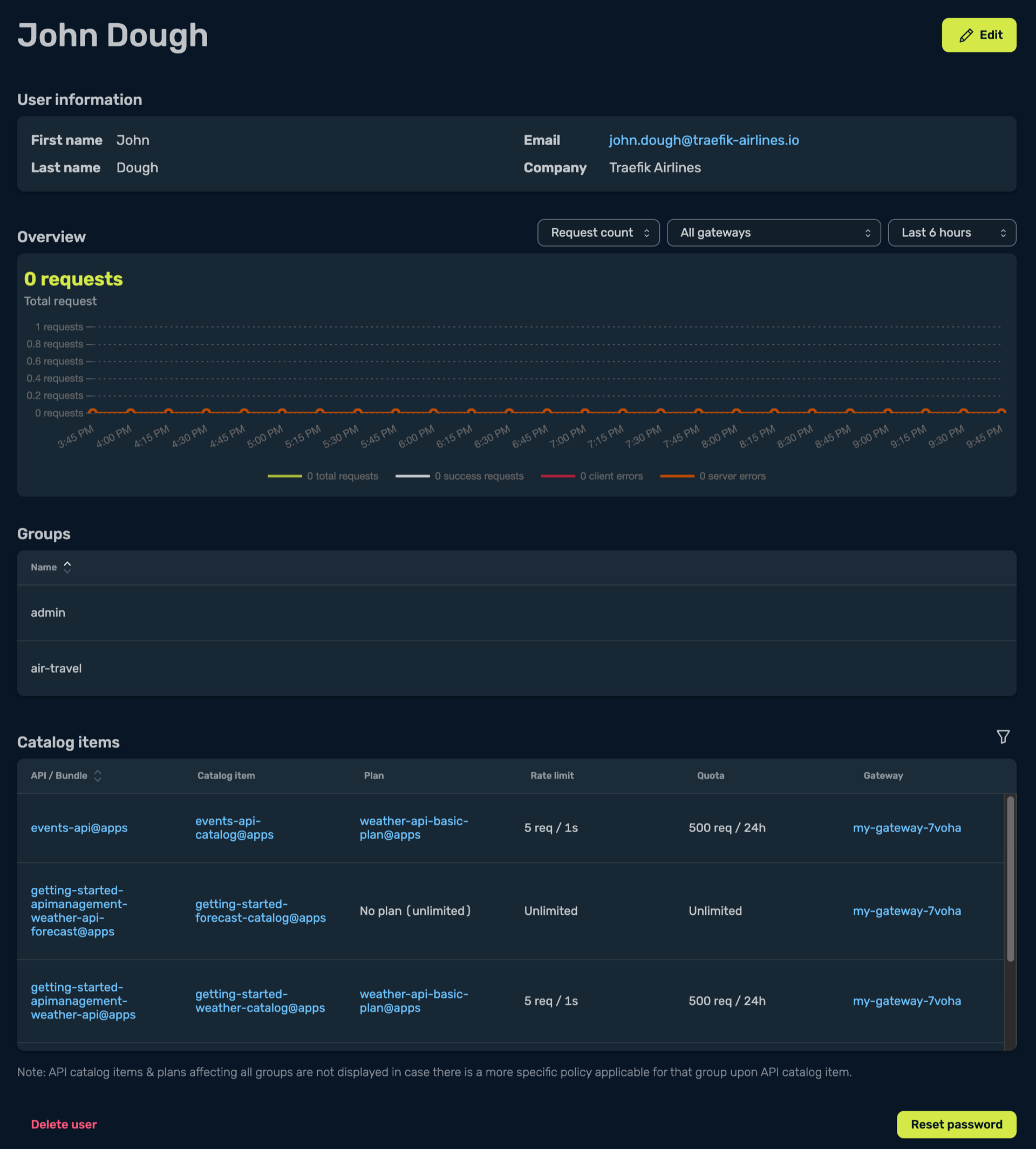1036x1149 pixels.
Task: Click the last name value Dough
Action: tap(137, 168)
